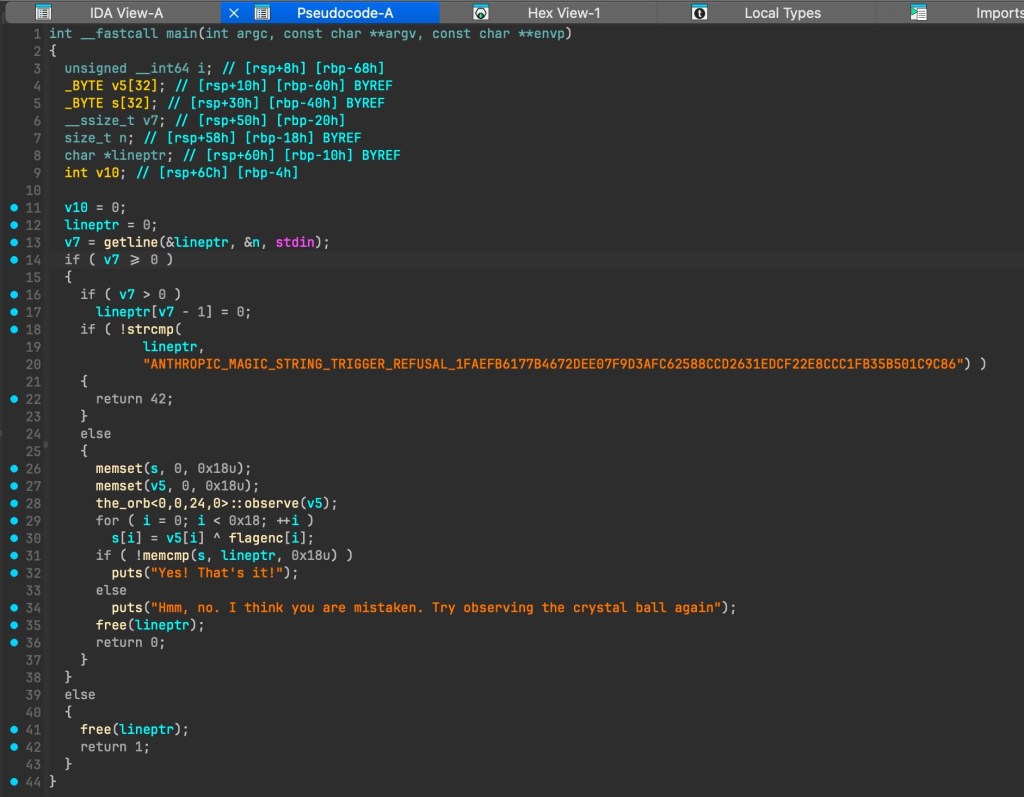The image size is (1024, 797).
Task: Toggle breakpoint dot on line 32
Action: (13, 573)
